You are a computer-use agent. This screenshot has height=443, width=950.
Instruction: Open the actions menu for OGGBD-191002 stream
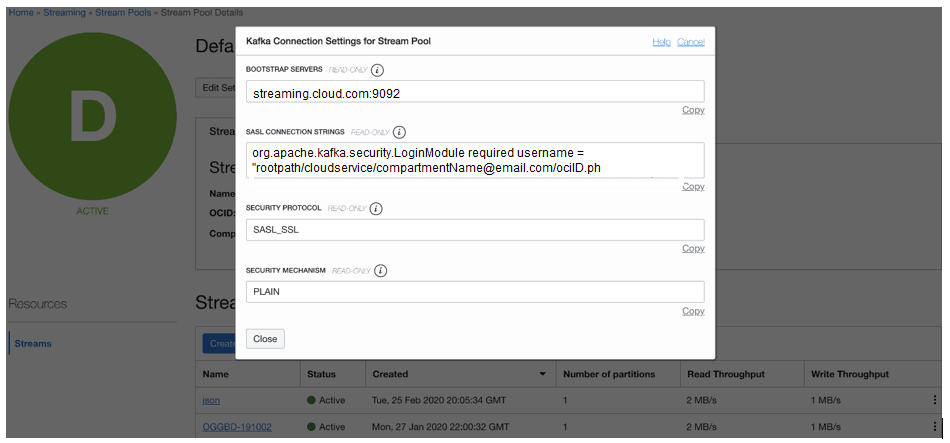(x=935, y=427)
